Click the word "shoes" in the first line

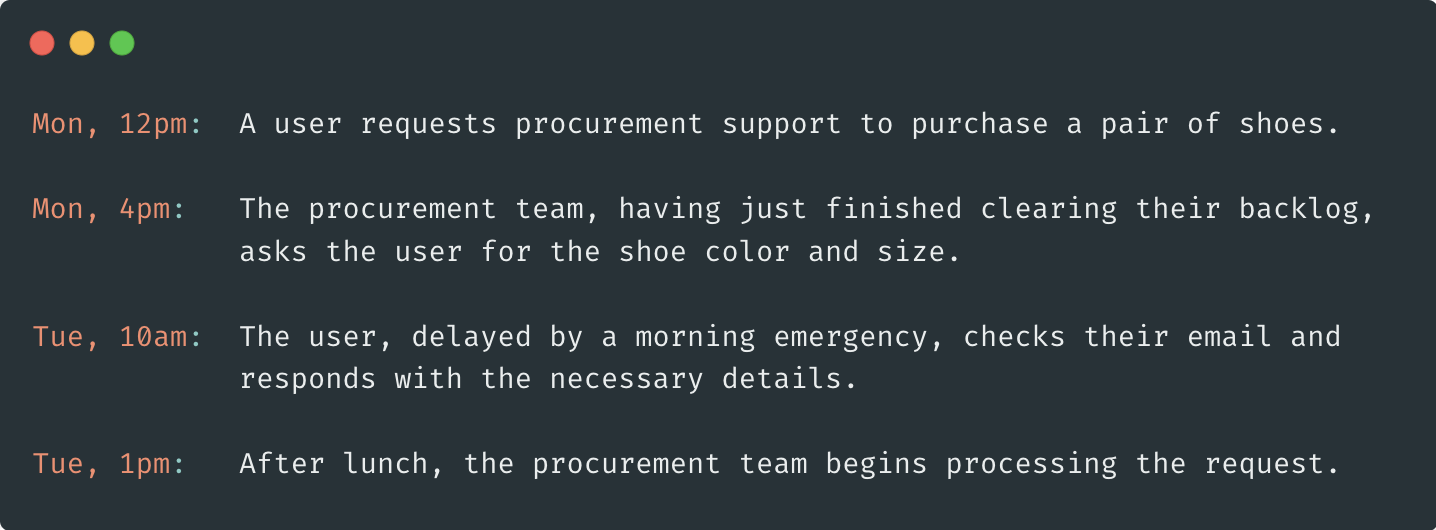point(1281,124)
